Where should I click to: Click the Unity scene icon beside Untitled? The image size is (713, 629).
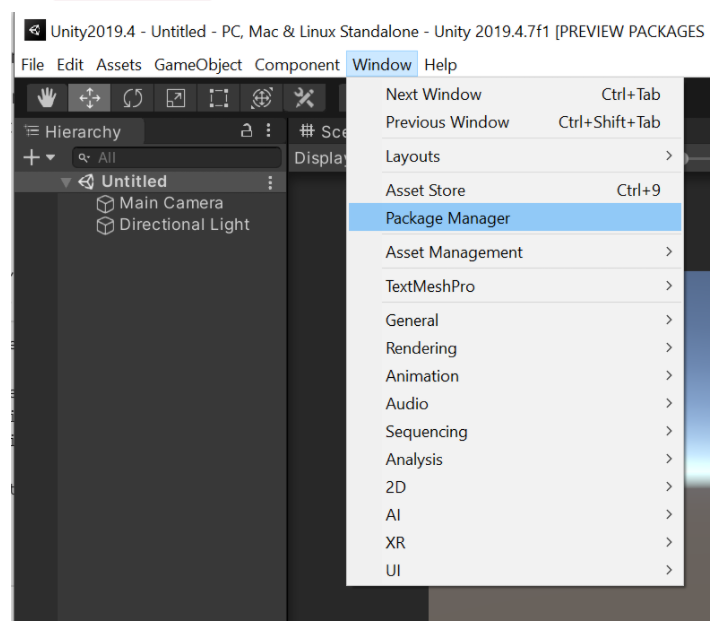pyautogui.click(x=86, y=182)
